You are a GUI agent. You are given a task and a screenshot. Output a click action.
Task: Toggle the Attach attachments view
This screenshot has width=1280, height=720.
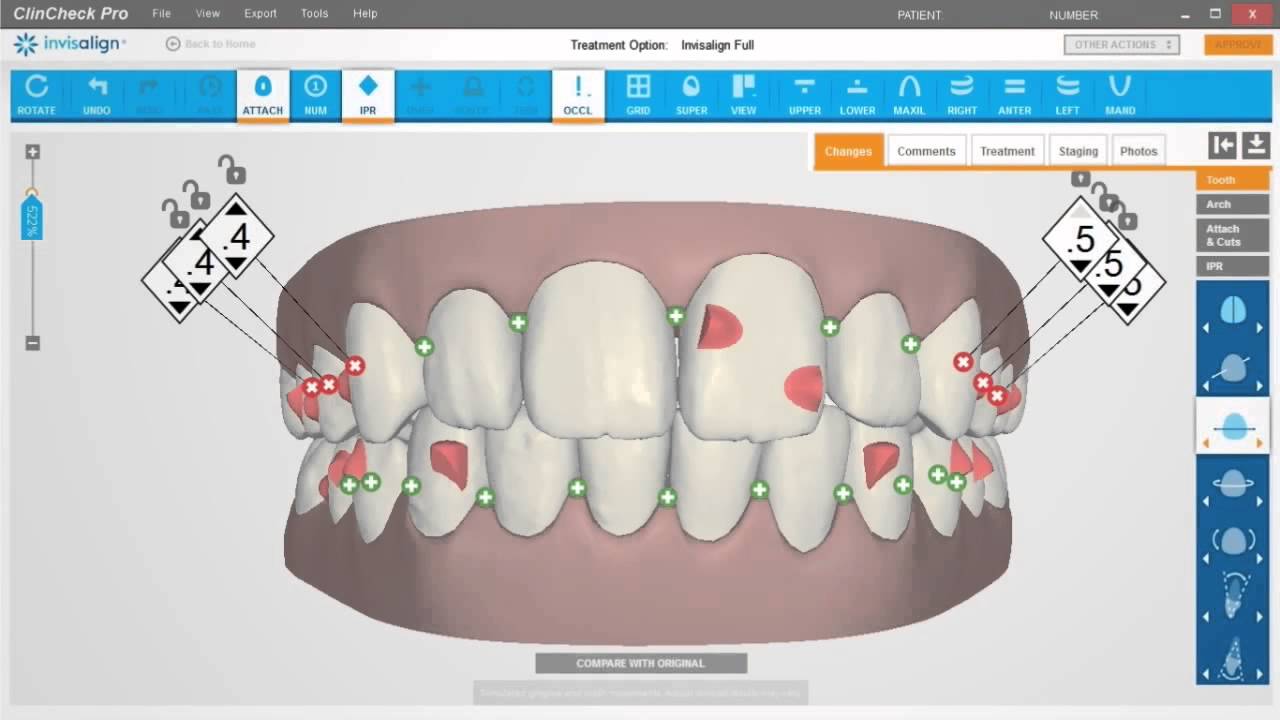point(263,96)
